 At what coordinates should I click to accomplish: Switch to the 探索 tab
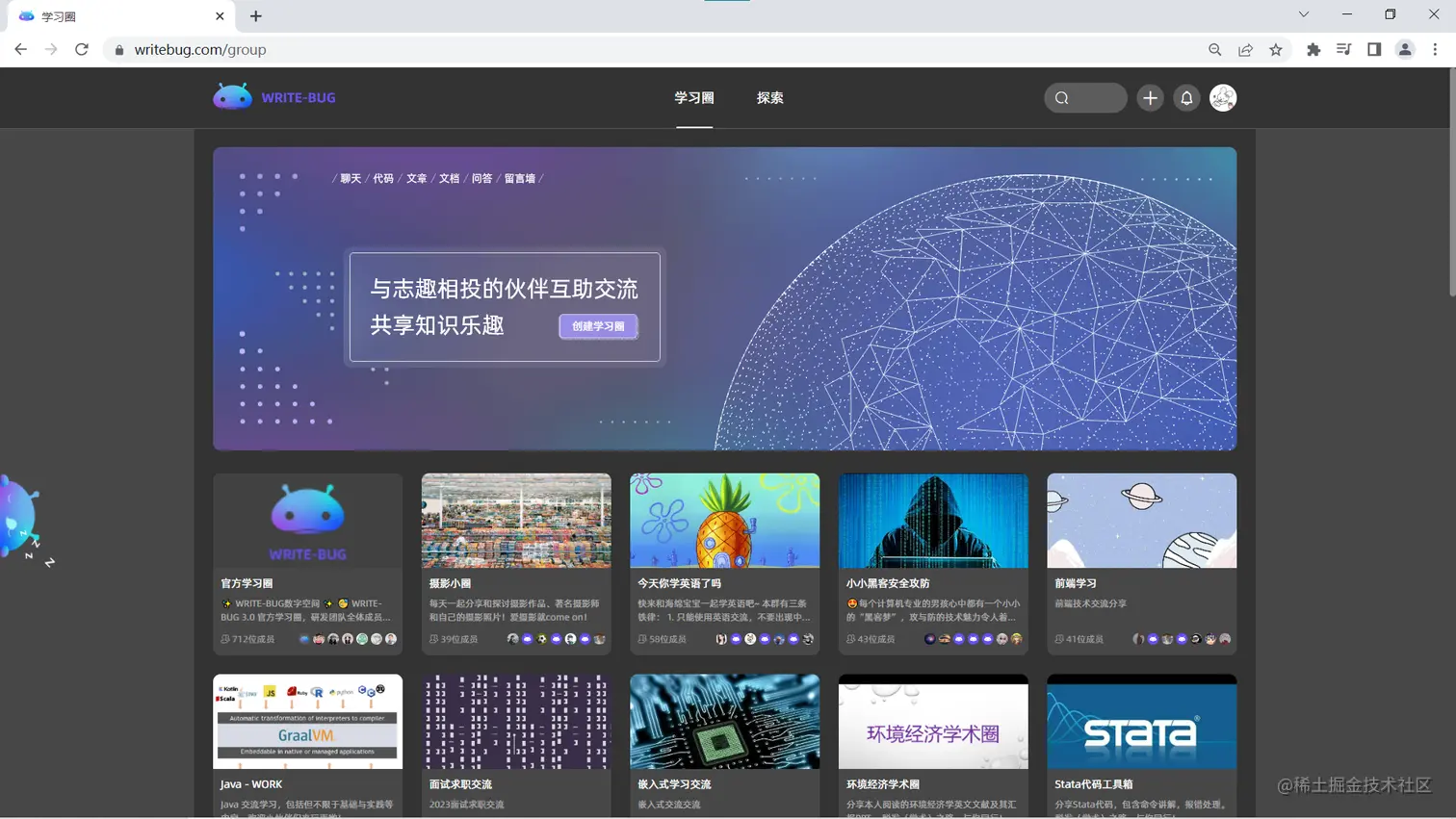(x=769, y=97)
